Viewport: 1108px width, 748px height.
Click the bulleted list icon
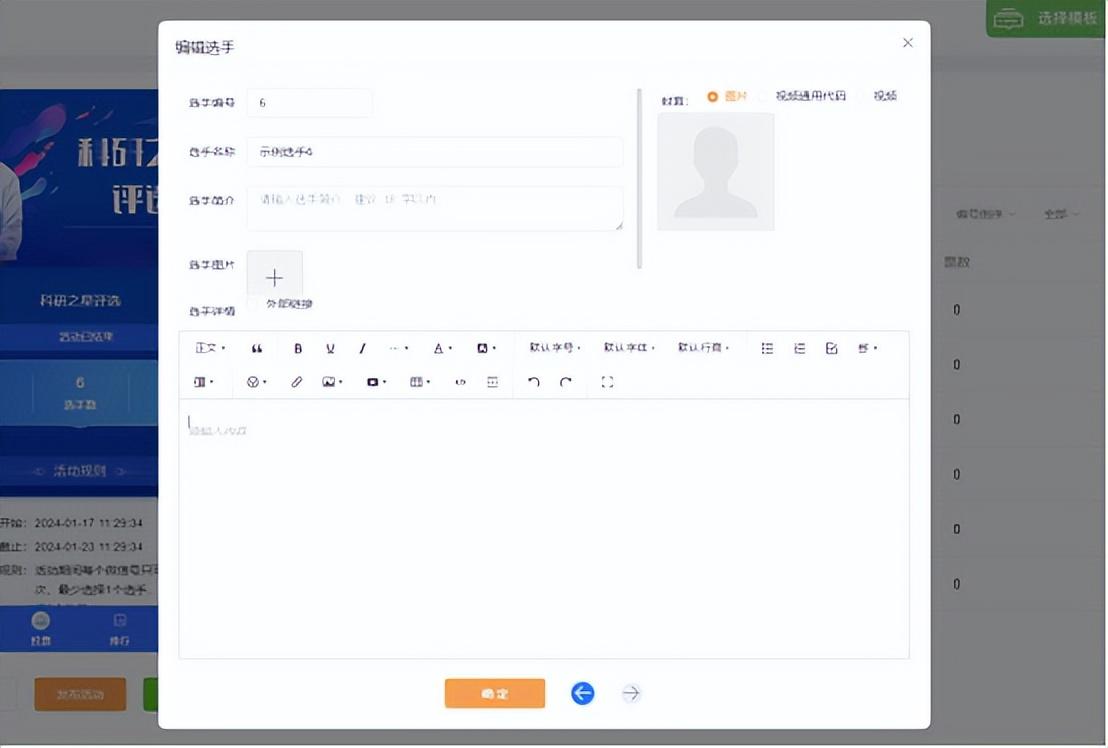click(767, 349)
